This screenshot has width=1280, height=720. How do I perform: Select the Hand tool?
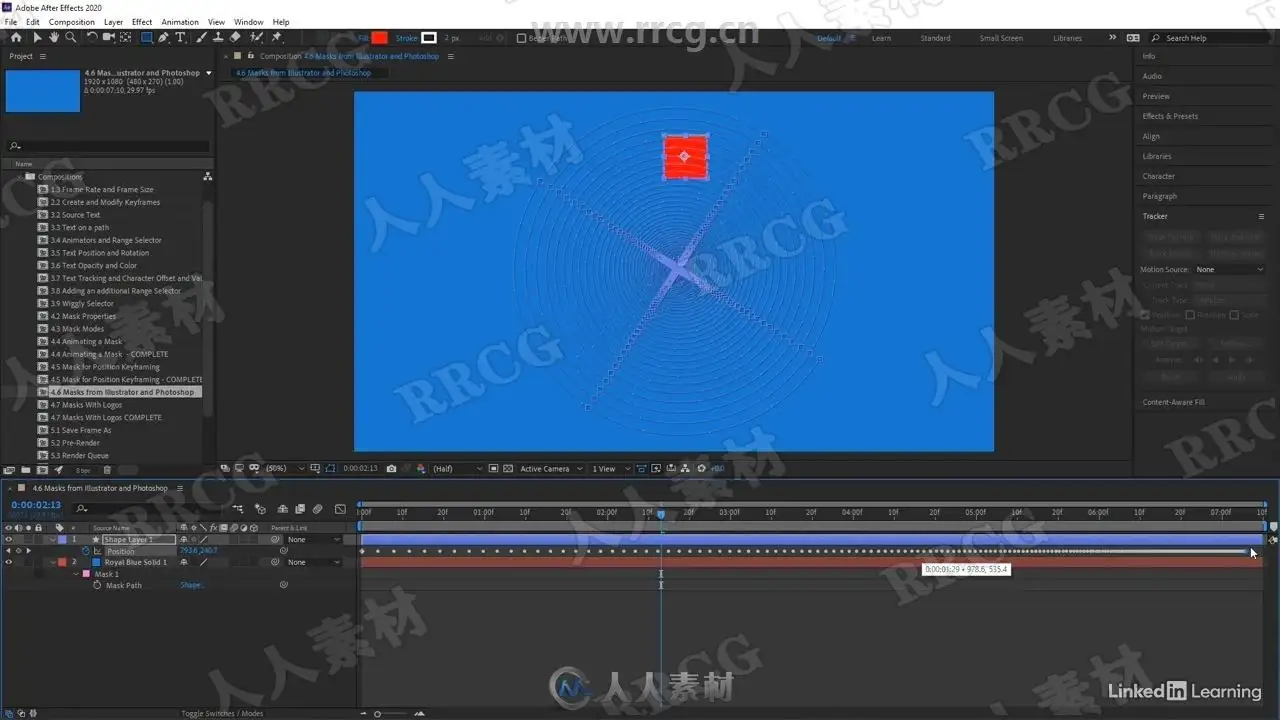click(54, 38)
